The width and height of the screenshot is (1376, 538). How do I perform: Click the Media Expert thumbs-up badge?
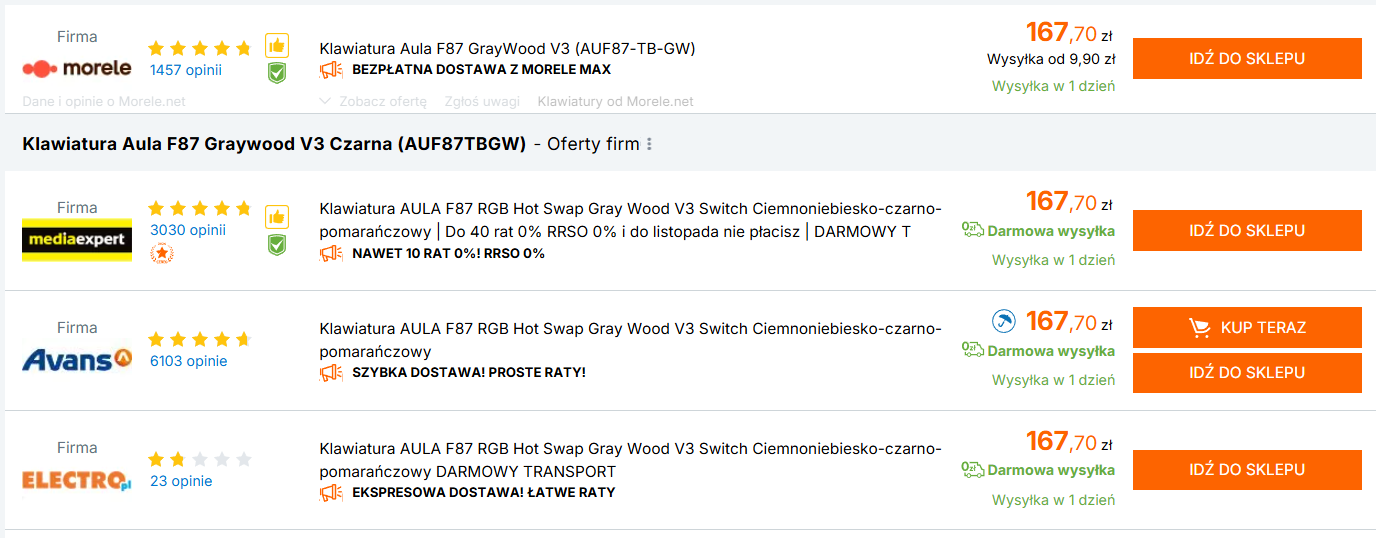point(277,217)
